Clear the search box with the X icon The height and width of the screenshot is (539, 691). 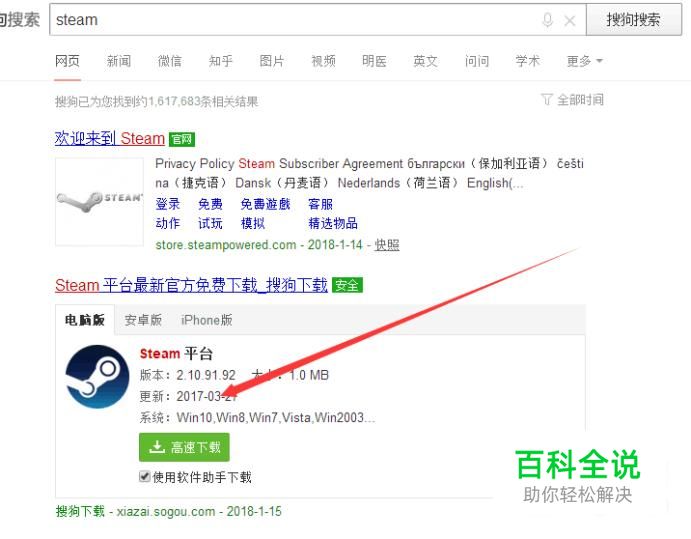570,20
